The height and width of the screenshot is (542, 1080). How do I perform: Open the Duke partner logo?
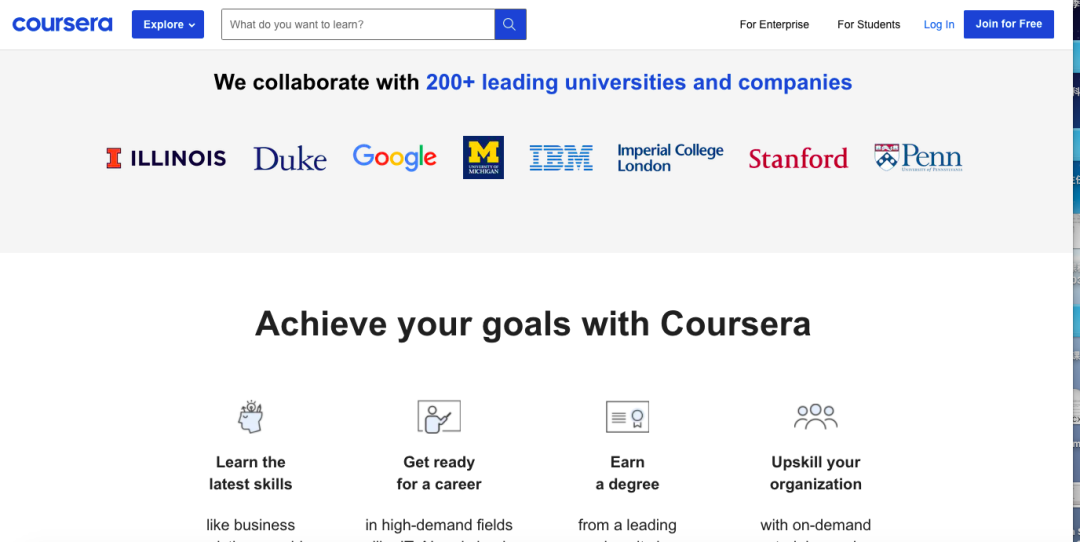(x=290, y=159)
